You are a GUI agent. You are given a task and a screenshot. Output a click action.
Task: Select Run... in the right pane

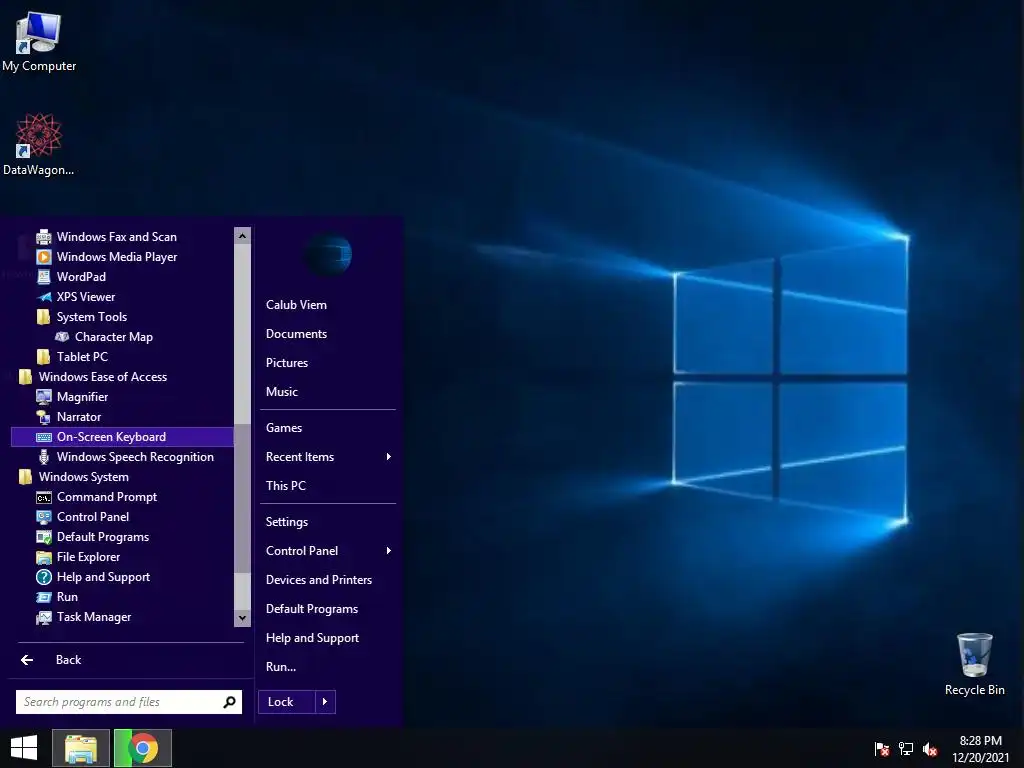[281, 667]
